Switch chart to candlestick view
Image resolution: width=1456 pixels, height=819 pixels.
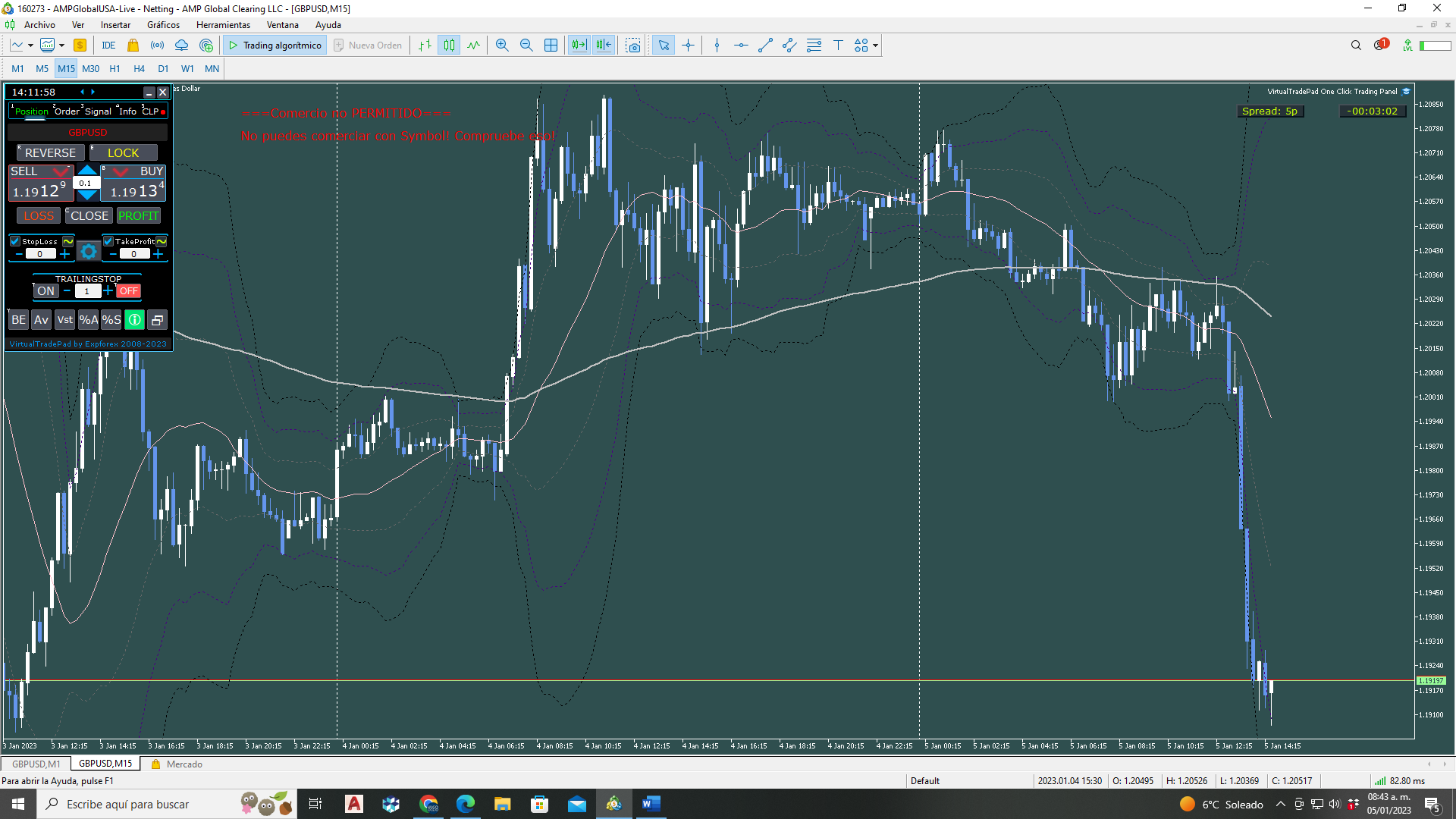coord(449,45)
